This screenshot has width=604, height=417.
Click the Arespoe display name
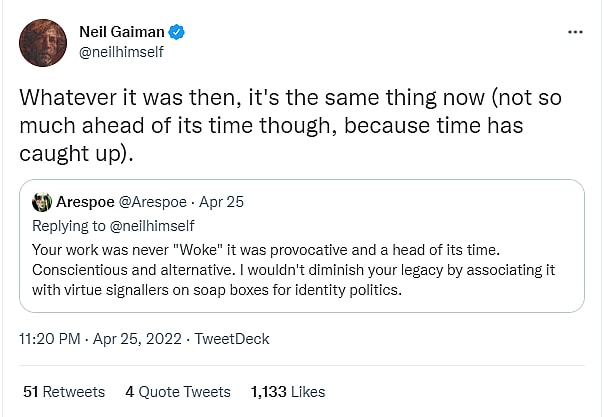click(x=86, y=202)
